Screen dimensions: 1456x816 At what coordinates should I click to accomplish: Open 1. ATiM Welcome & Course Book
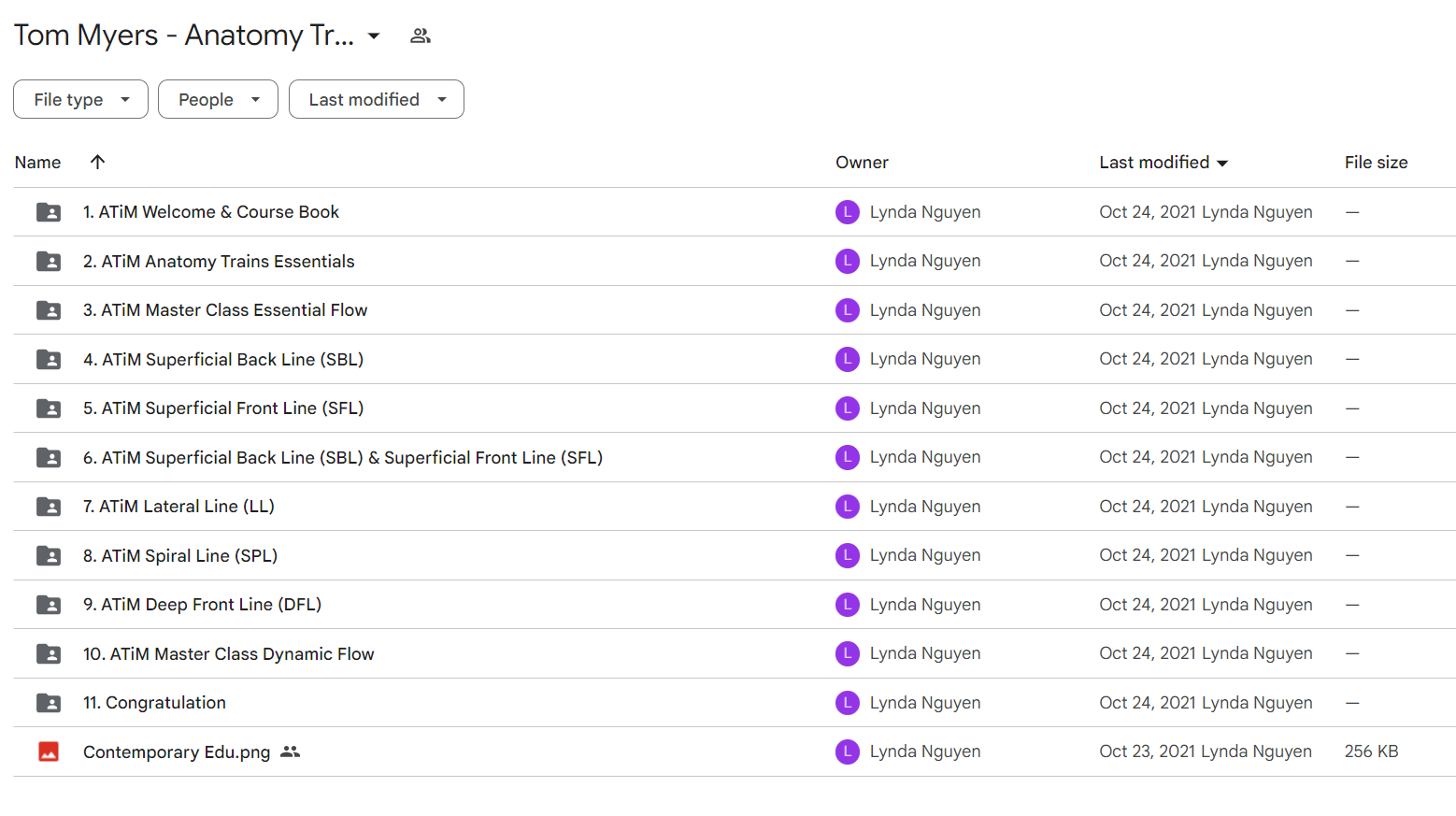(211, 212)
